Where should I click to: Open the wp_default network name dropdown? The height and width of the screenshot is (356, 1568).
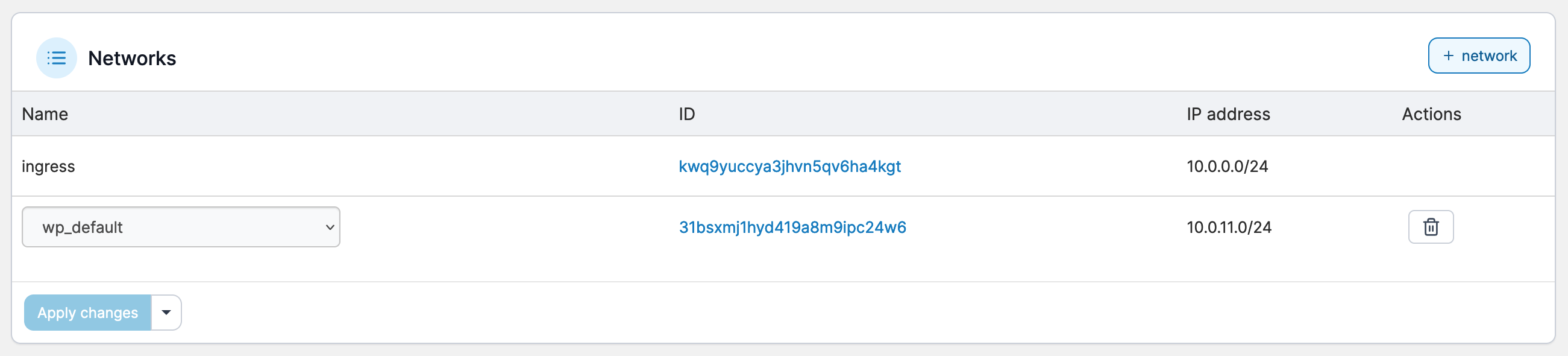tap(180, 227)
